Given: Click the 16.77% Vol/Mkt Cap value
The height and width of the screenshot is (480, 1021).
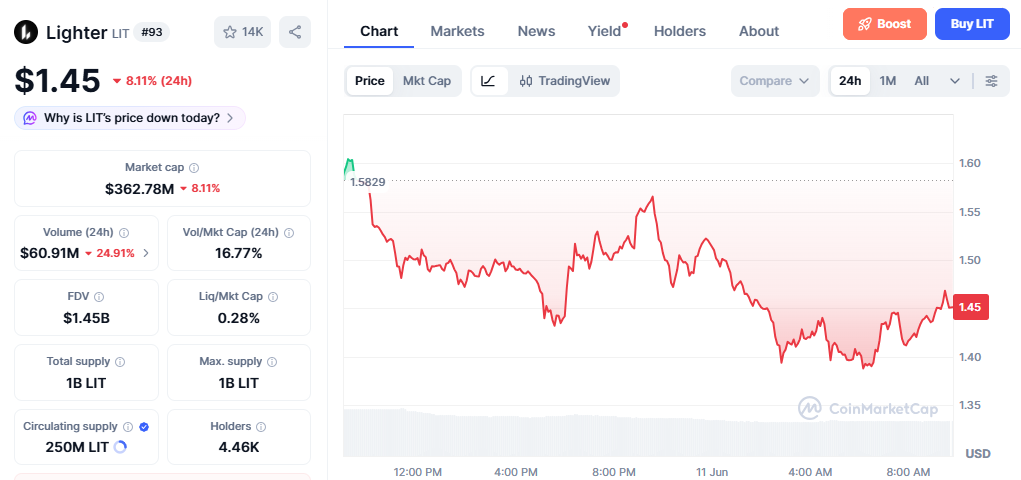Looking at the screenshot, I should [x=239, y=253].
